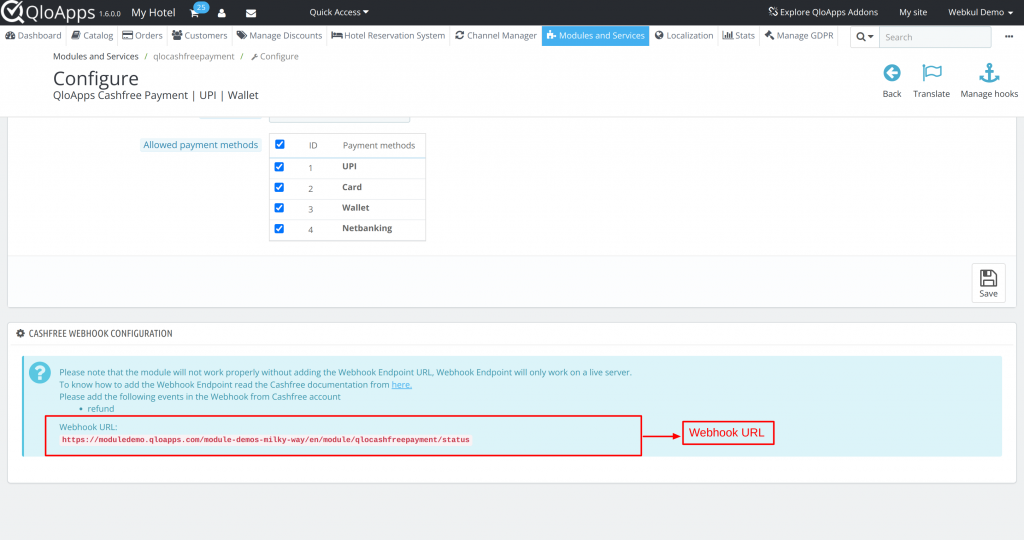The image size is (1024, 540).
Task: Open the messages envelope icon
Action: (251, 12)
